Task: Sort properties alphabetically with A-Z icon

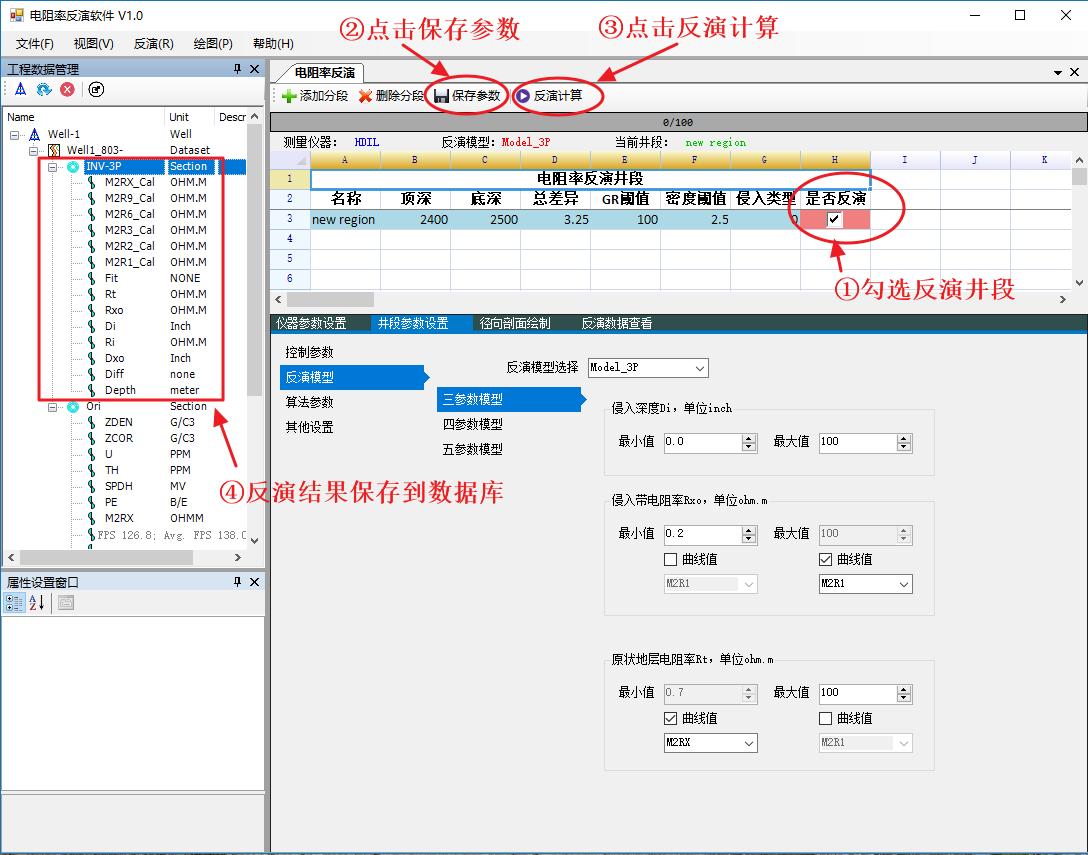Action: (x=38, y=603)
